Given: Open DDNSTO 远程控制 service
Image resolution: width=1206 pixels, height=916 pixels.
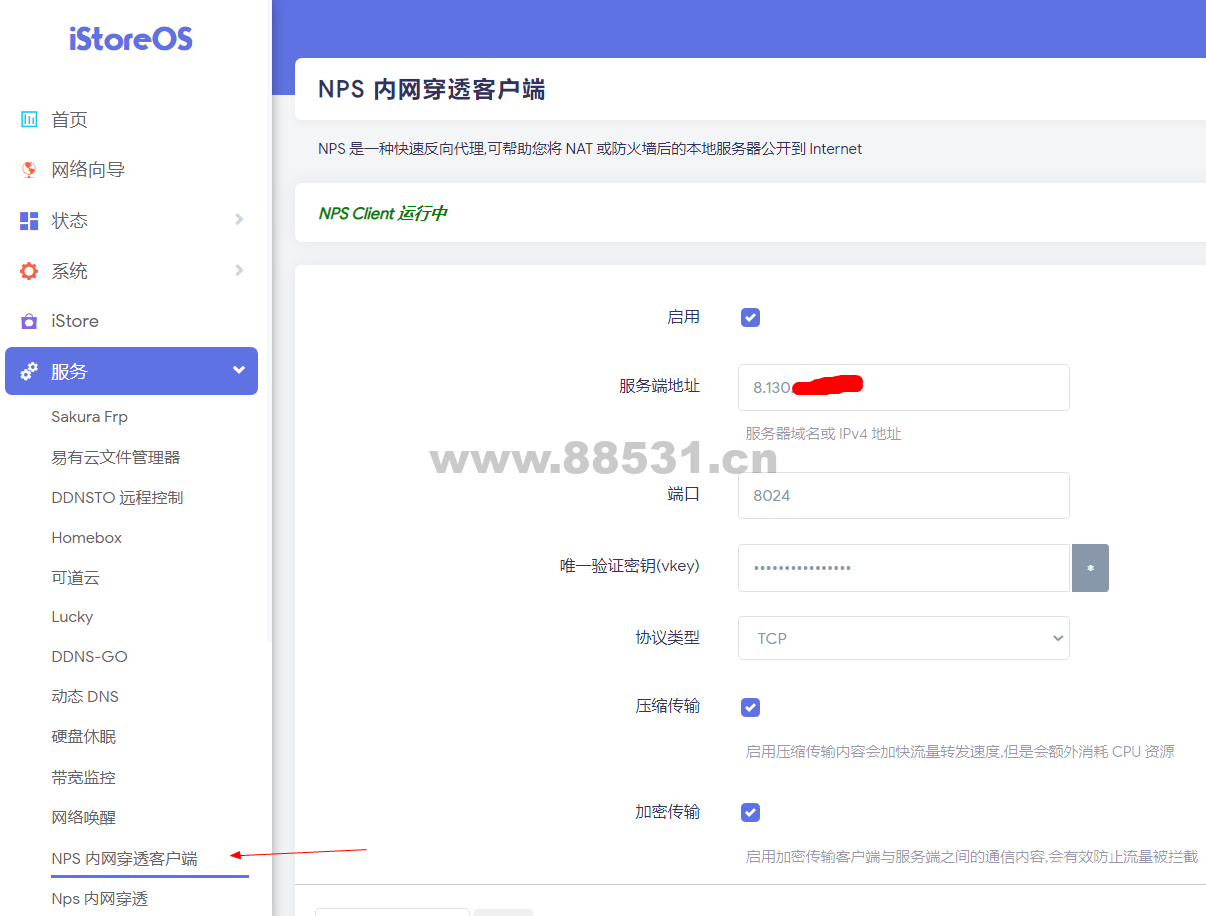Looking at the screenshot, I should 117,497.
